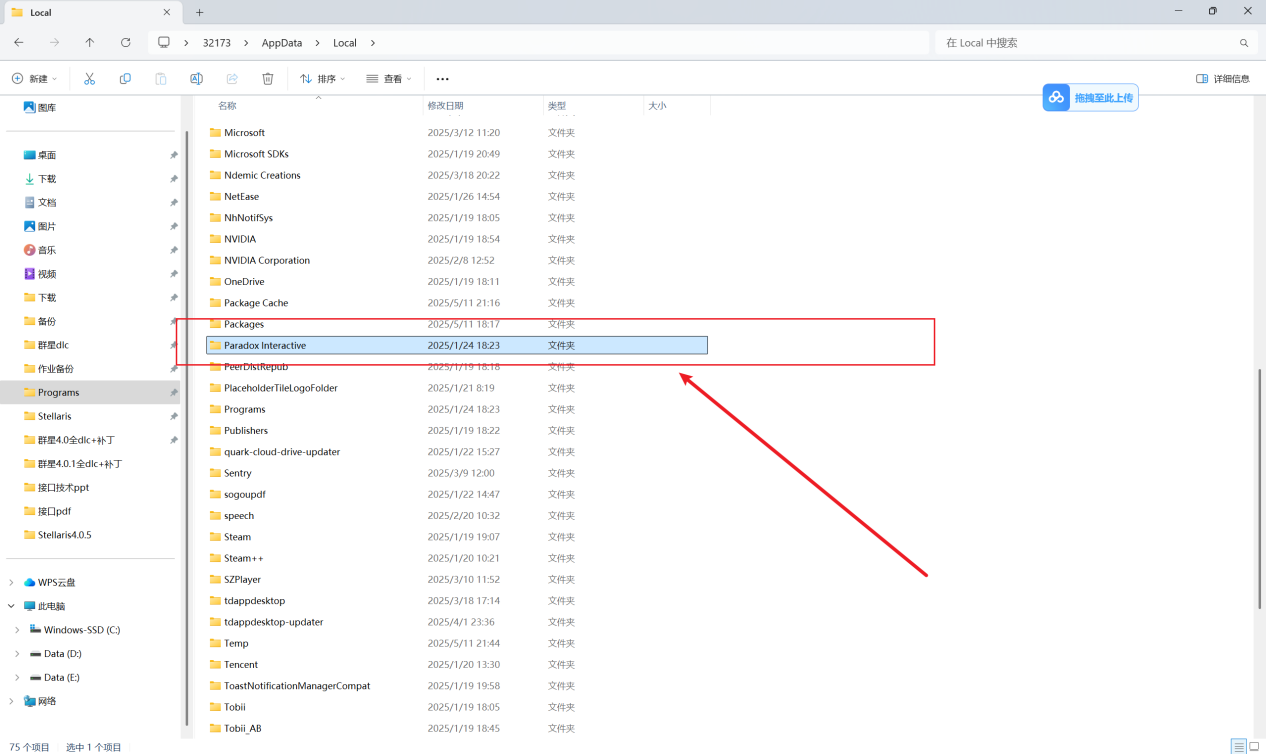Click the Local tab title
This screenshot has height=754, width=1266.
[41, 12]
